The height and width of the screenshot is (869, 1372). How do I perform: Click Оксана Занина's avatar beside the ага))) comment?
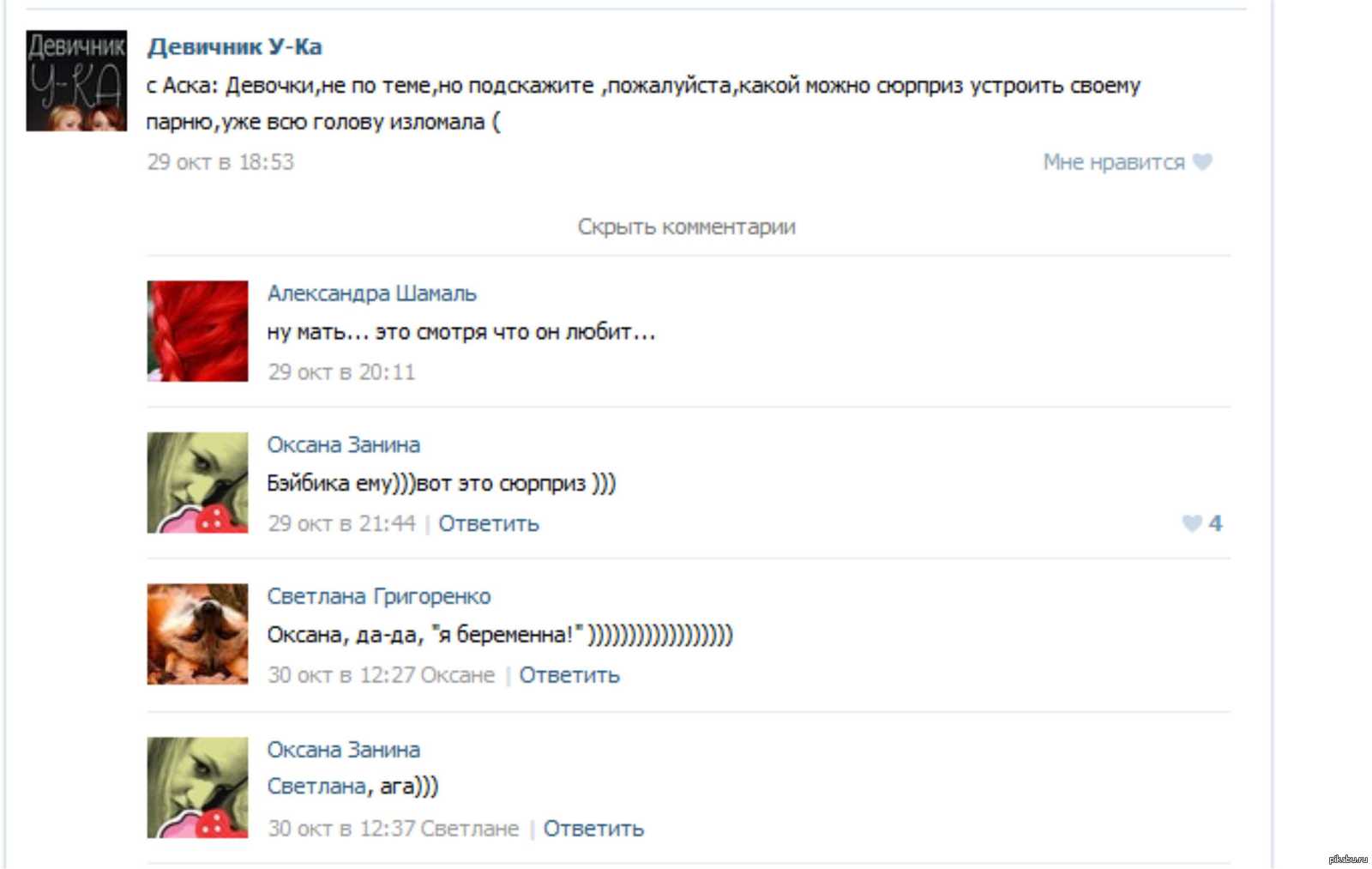coord(197,787)
